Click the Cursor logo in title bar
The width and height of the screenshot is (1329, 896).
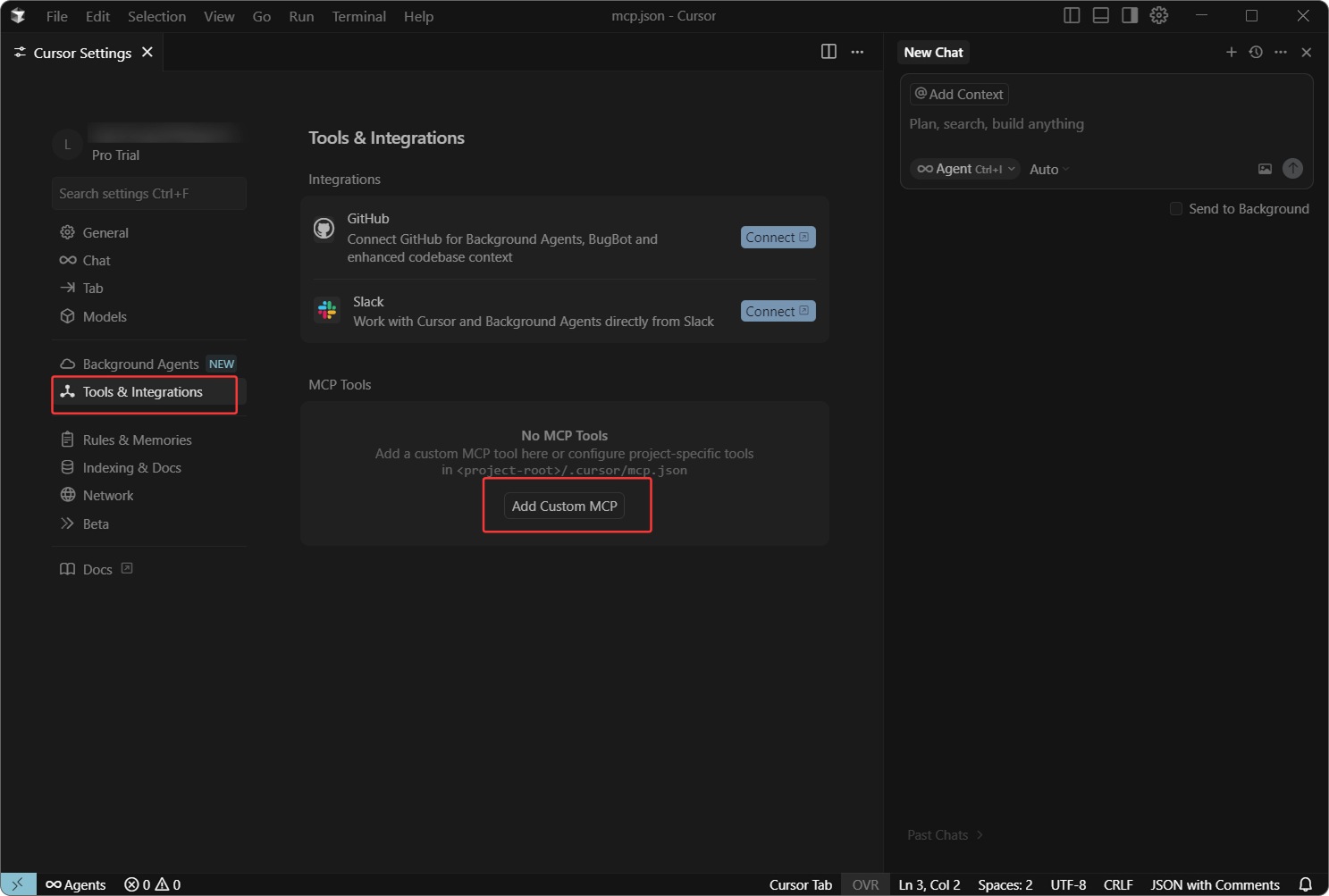(x=18, y=16)
